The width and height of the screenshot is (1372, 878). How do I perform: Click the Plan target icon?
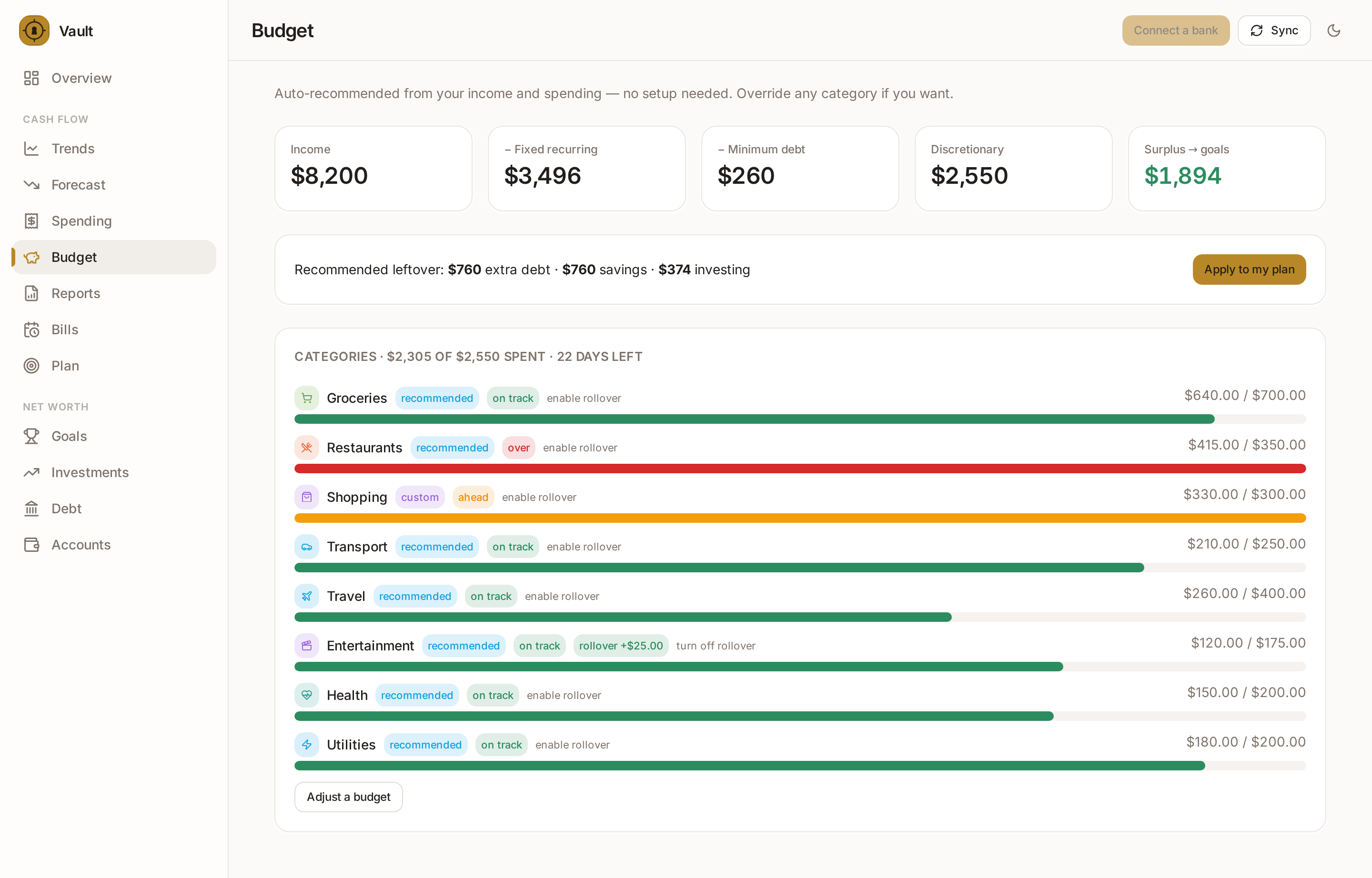pos(31,366)
